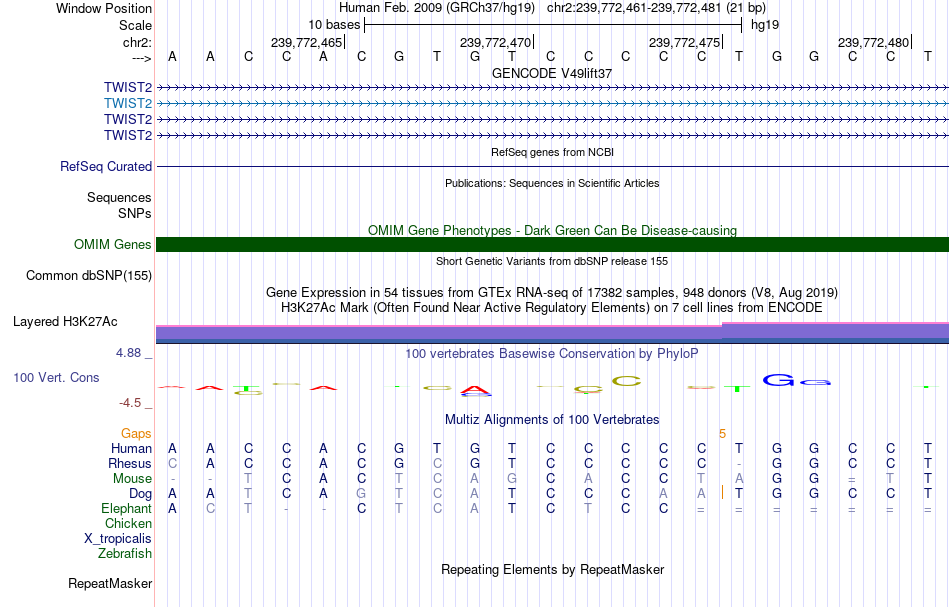Open the H3K27Ac Mark ENCODE track title

[x=552, y=308]
